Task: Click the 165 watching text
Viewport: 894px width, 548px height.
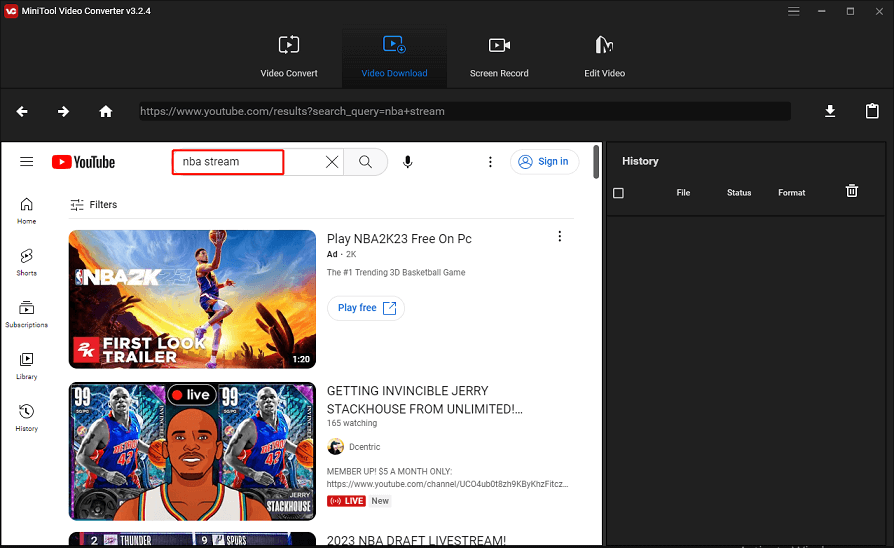Action: [352, 423]
